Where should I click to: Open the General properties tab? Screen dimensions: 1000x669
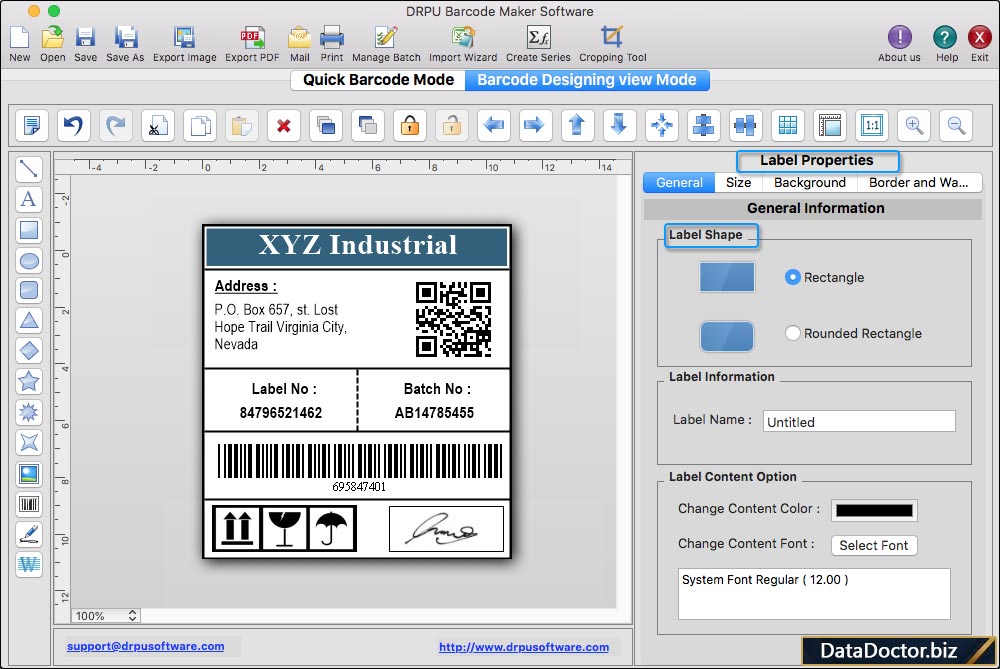click(x=679, y=182)
